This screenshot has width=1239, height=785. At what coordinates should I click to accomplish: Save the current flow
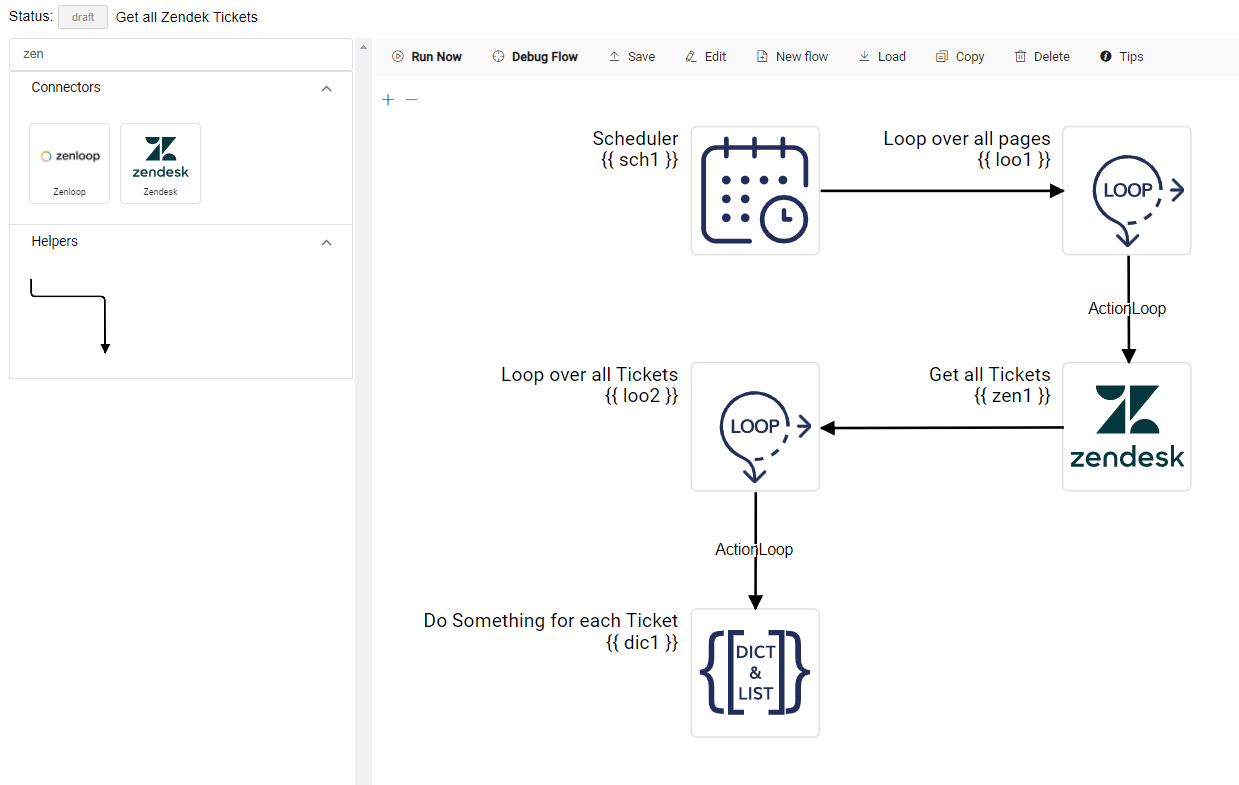click(632, 57)
